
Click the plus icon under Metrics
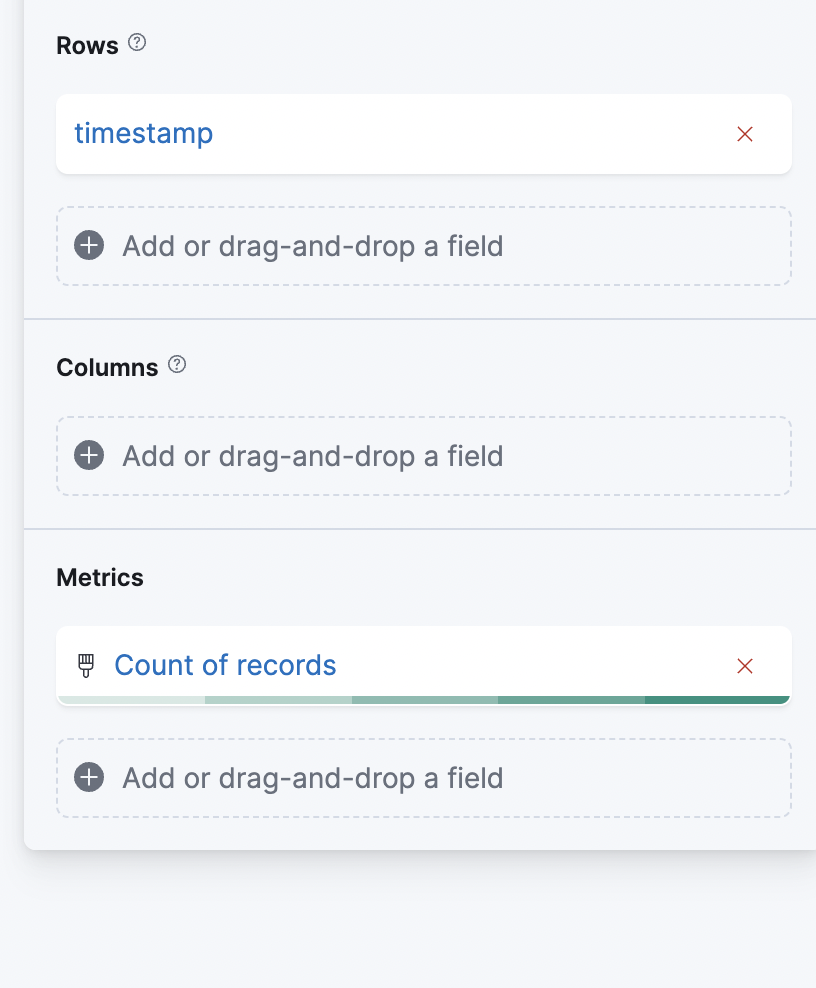90,778
